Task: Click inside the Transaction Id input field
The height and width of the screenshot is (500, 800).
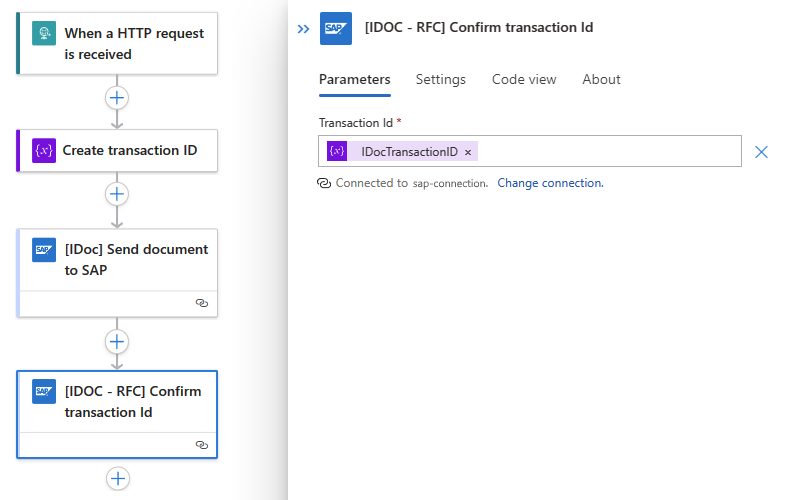Action: (610, 152)
